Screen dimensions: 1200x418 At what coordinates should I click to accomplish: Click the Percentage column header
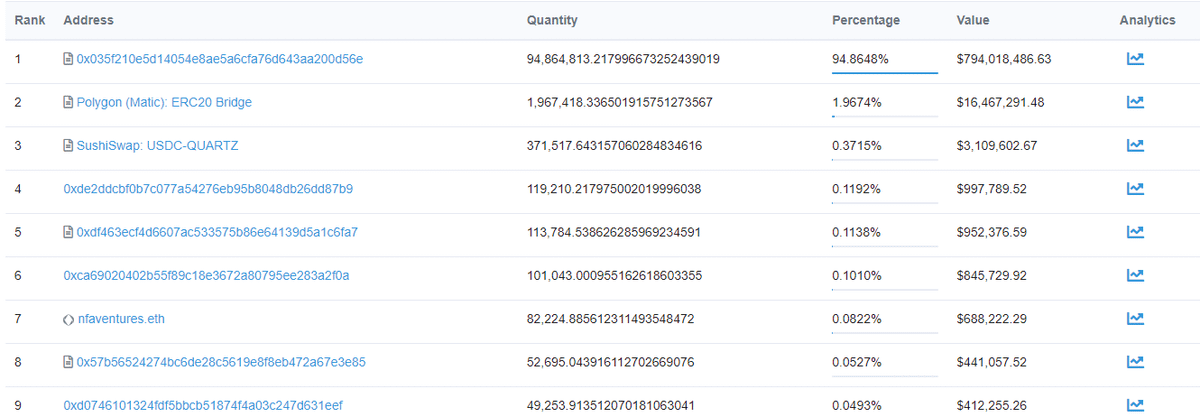pyautogui.click(x=865, y=20)
